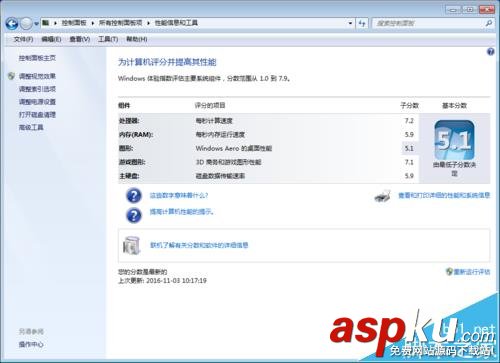
Task: Expand the address bar history dropdown arrow
Action: point(350,23)
